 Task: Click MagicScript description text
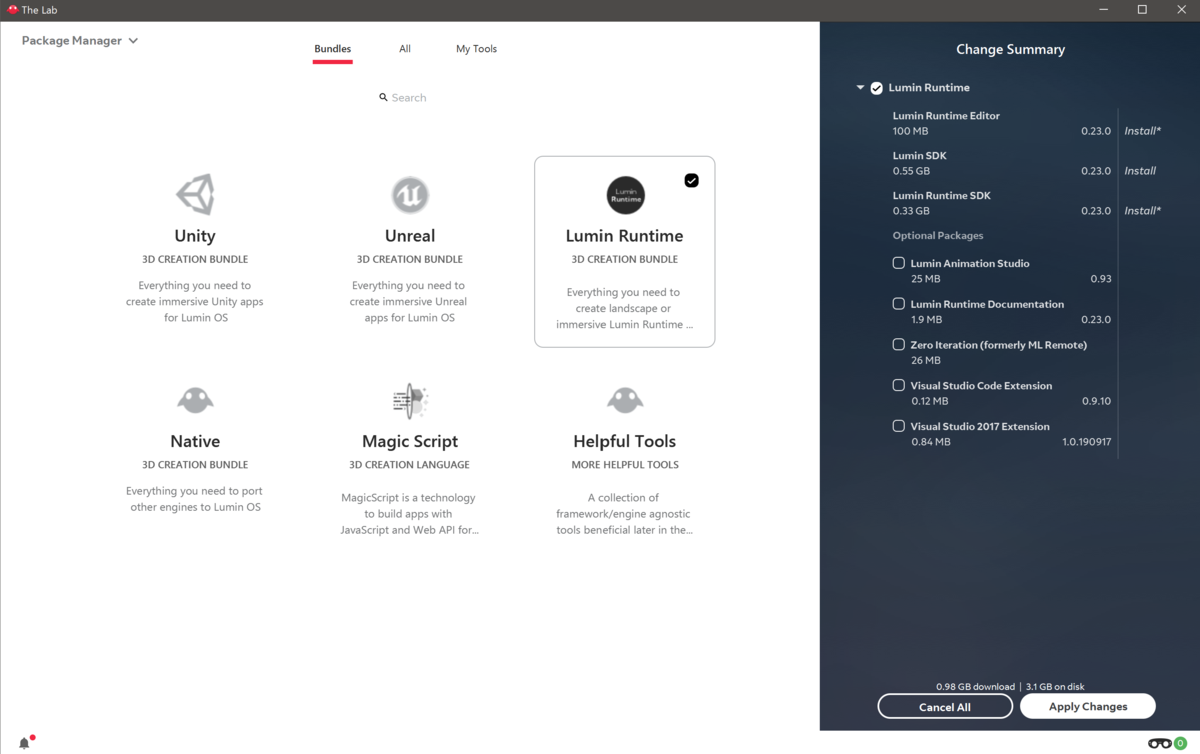pyautogui.click(x=410, y=514)
